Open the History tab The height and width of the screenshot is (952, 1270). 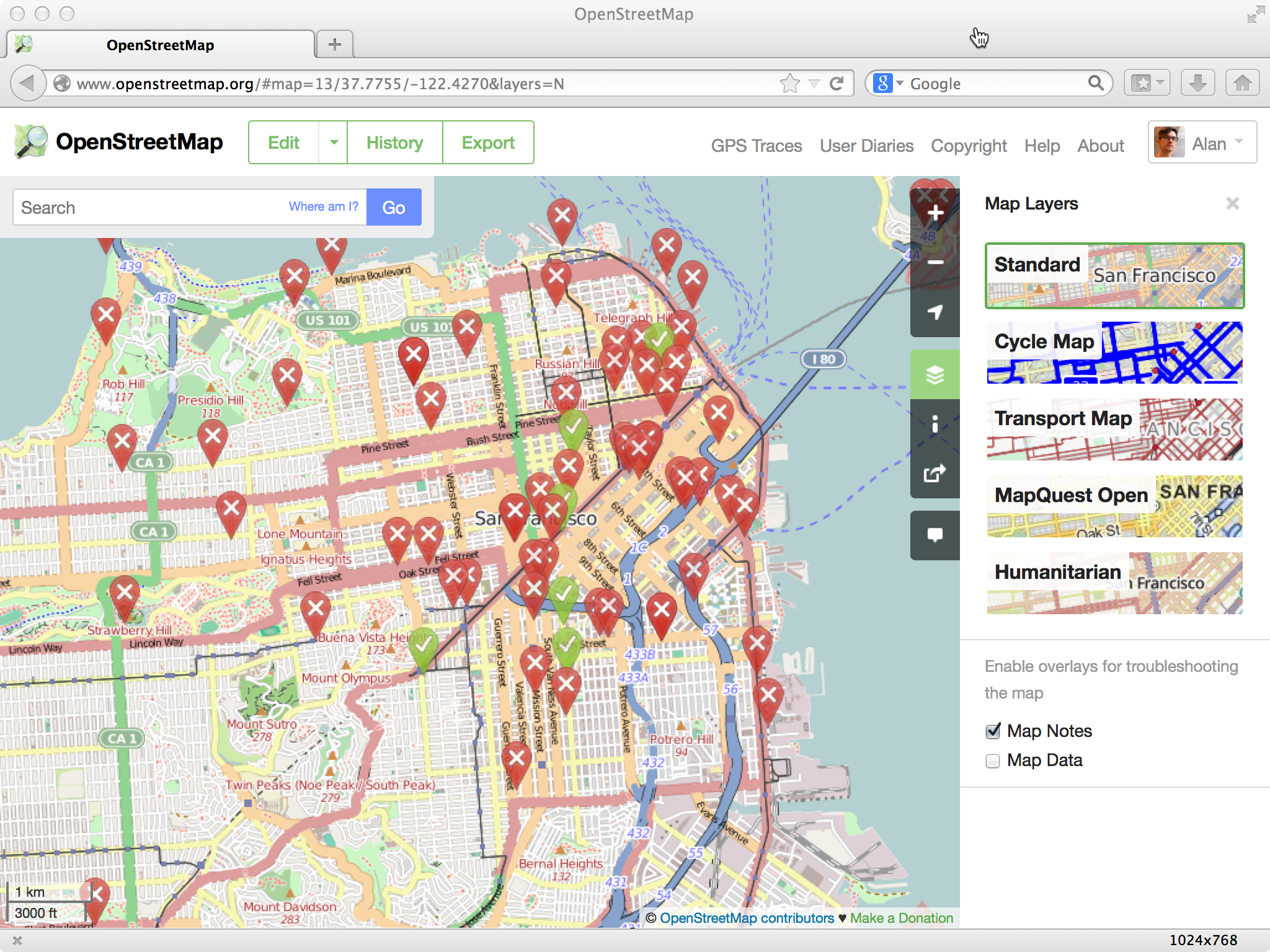(394, 143)
